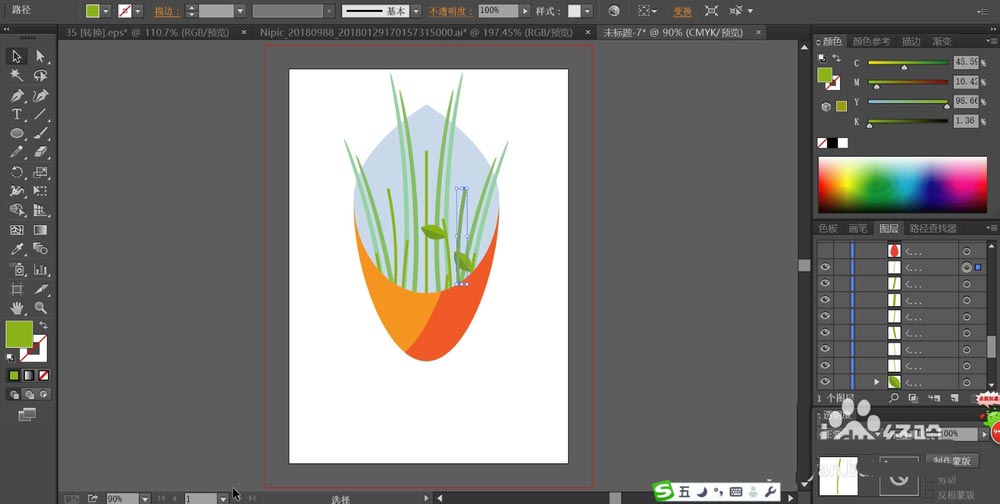Select the Free Transform tool
Image resolution: width=1000 pixels, height=504 pixels.
click(x=40, y=191)
